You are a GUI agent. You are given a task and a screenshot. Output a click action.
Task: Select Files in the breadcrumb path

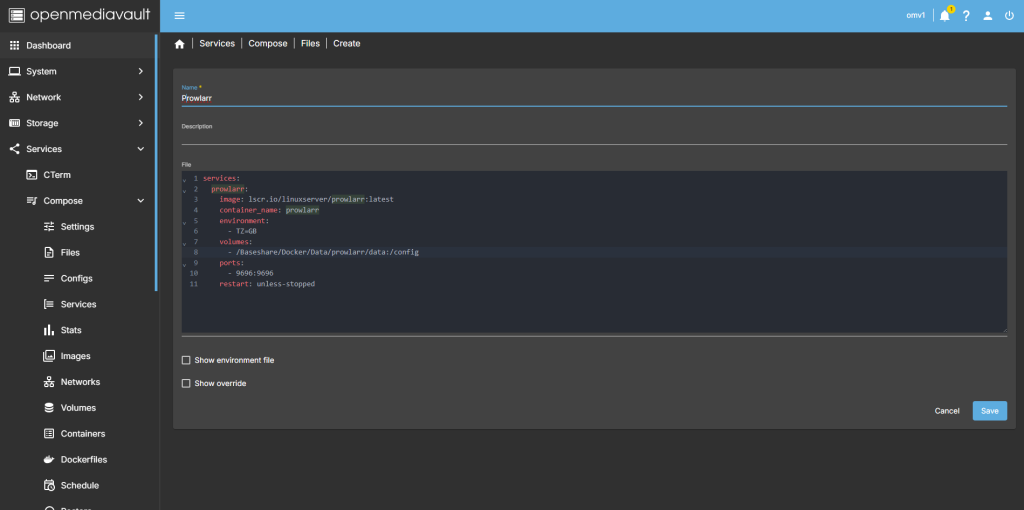tap(310, 44)
